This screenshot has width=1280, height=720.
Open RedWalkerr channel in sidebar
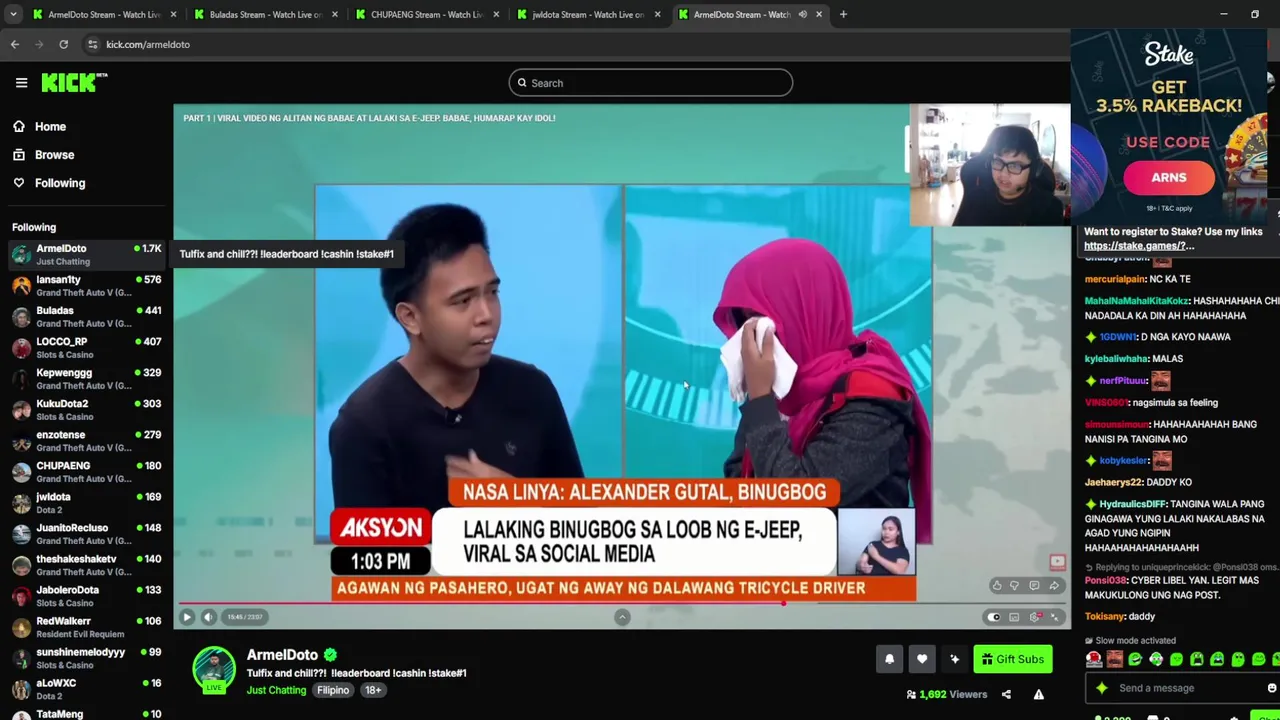pos(86,627)
